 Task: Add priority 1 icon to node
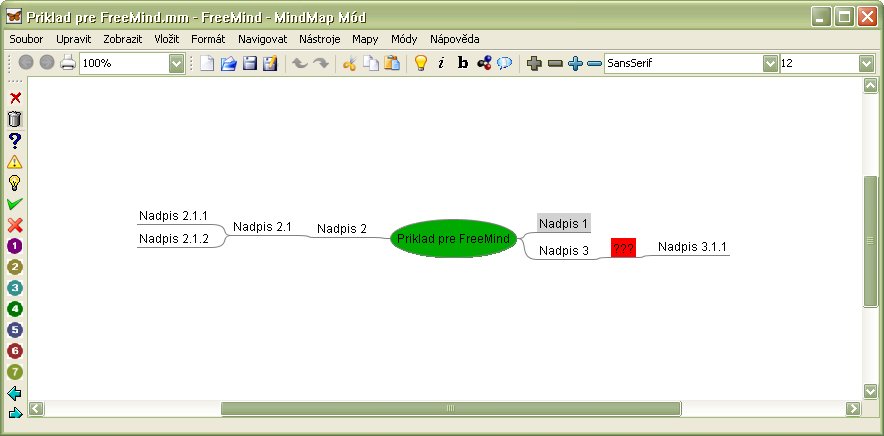(x=15, y=246)
